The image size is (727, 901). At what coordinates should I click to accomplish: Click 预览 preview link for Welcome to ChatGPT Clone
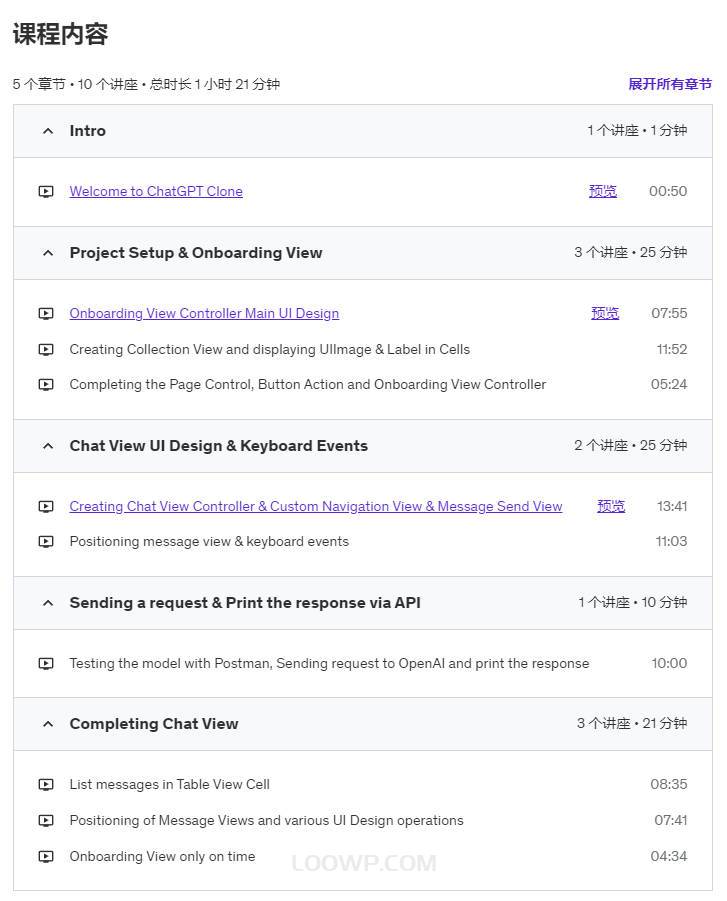point(603,191)
